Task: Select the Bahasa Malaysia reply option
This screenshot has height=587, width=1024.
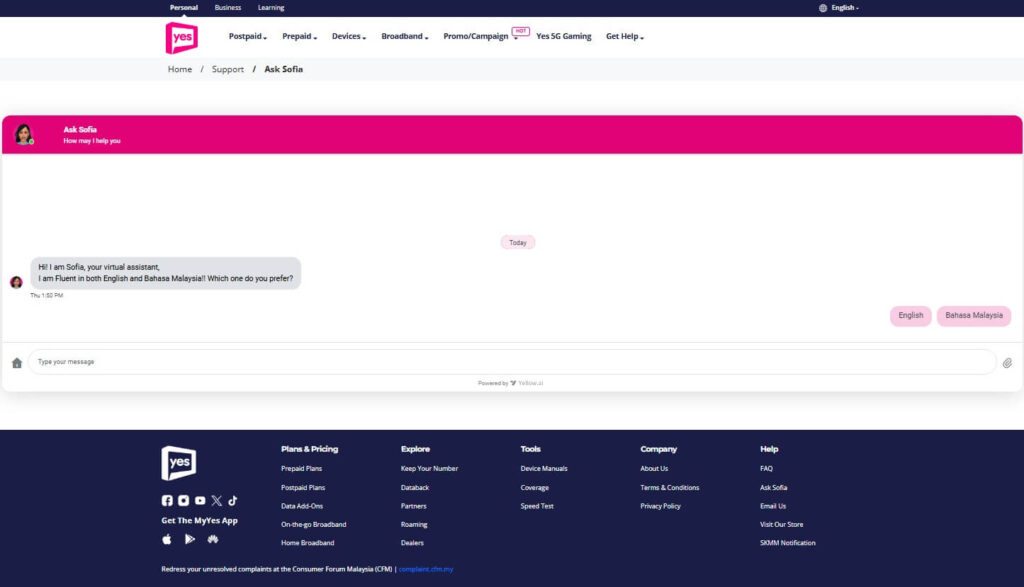Action: coord(973,316)
